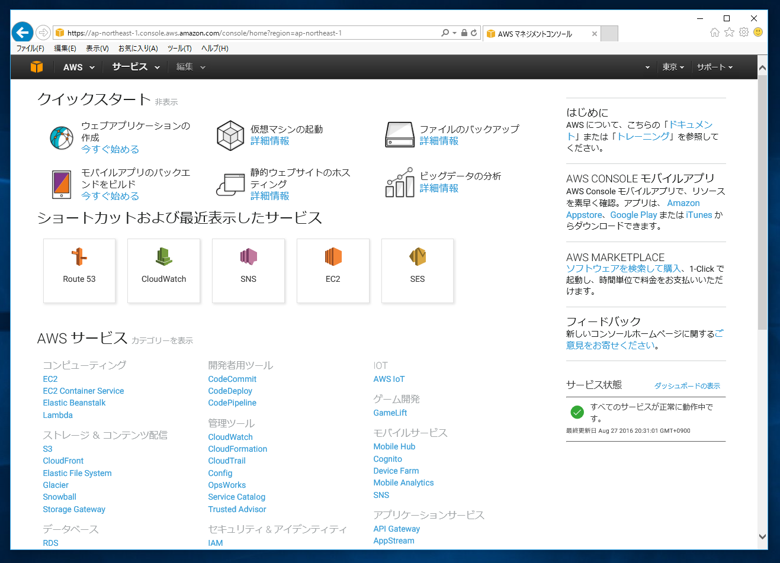Expand the サービス dropdown menu
Screen dimensions: 780x563
point(136,67)
